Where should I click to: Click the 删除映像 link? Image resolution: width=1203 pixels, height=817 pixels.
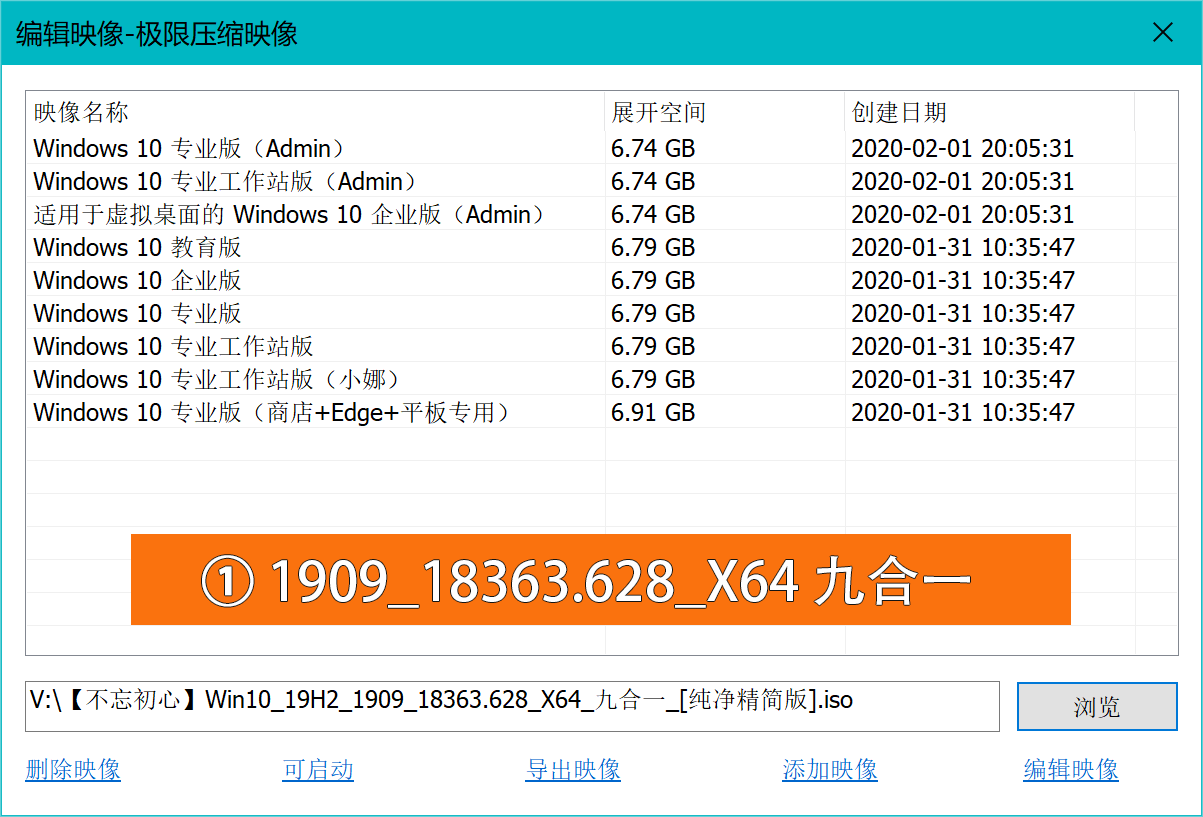(x=73, y=770)
